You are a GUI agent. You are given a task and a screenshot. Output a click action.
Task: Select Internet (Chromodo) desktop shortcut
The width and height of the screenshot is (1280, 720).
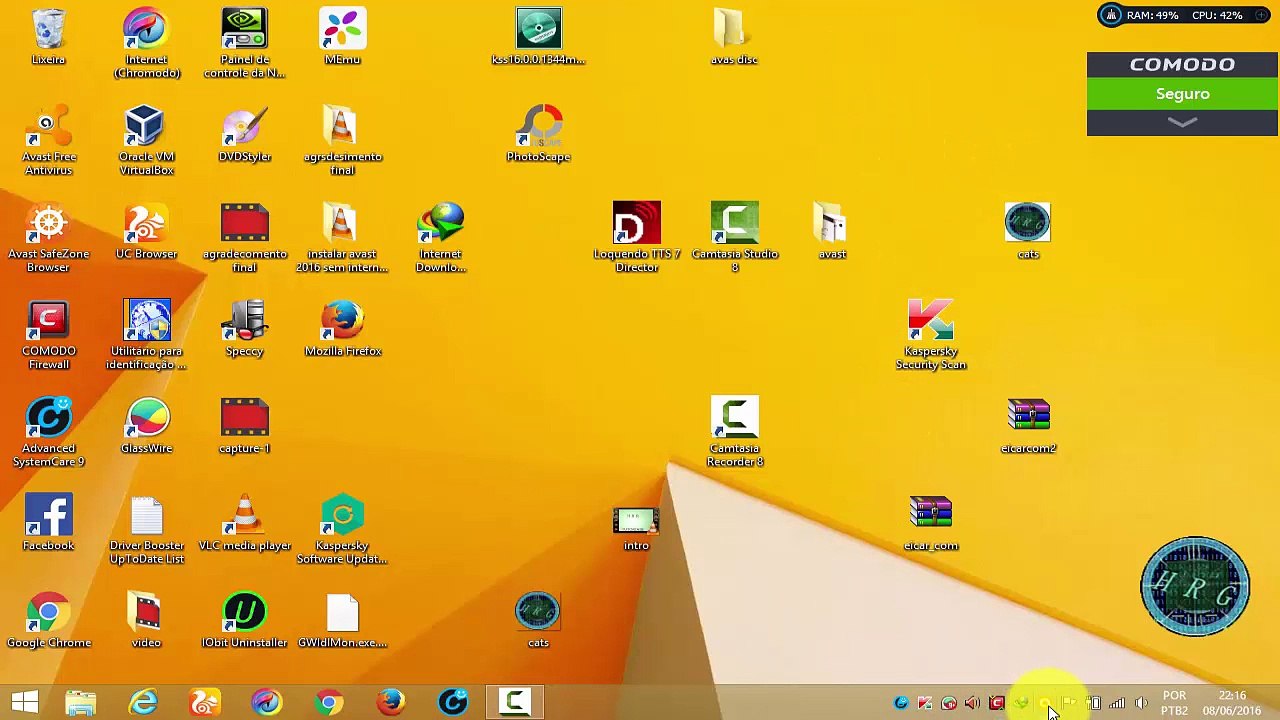coord(146,43)
